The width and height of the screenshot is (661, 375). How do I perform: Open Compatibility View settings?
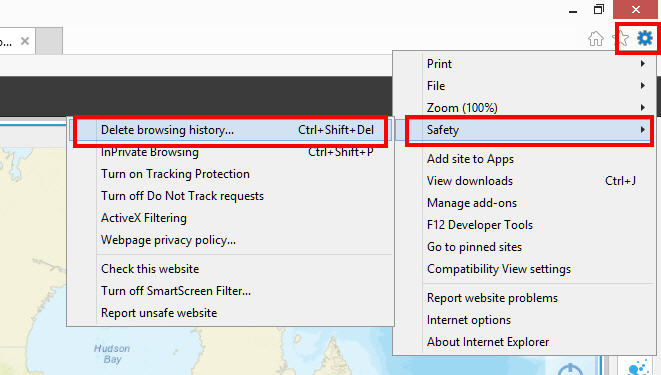tap(524, 268)
